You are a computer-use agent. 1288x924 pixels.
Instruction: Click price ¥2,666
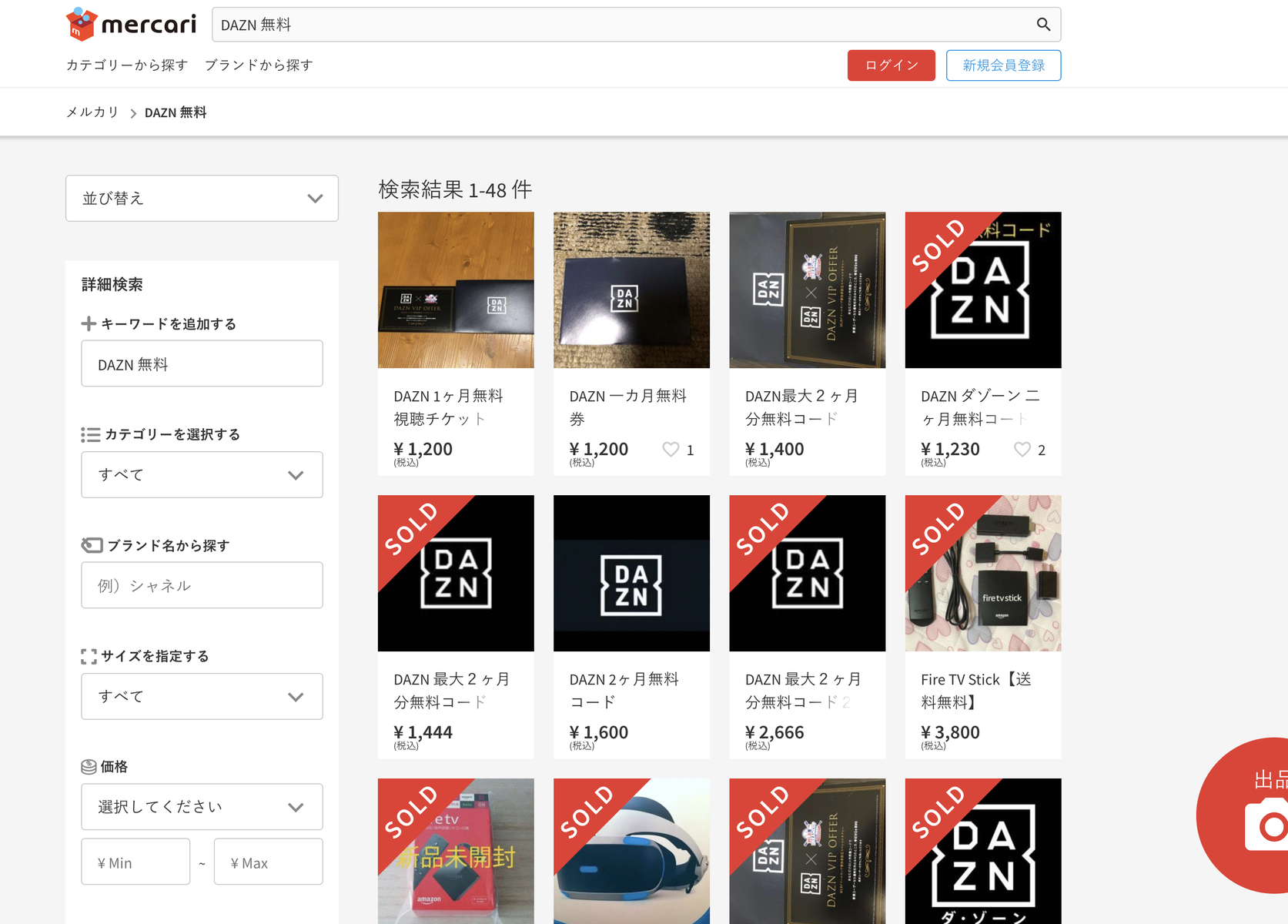point(774,733)
